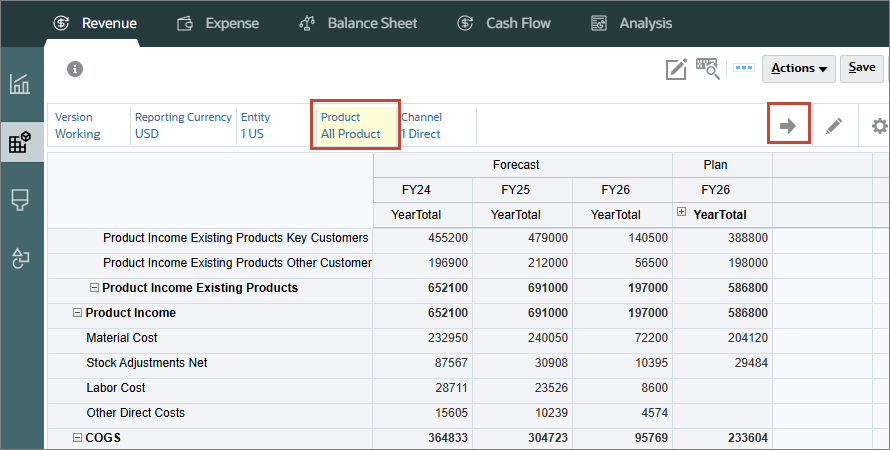Image resolution: width=890 pixels, height=450 pixels.
Task: Expand the Plan FY26 YearTotal column
Action: pos(682,212)
